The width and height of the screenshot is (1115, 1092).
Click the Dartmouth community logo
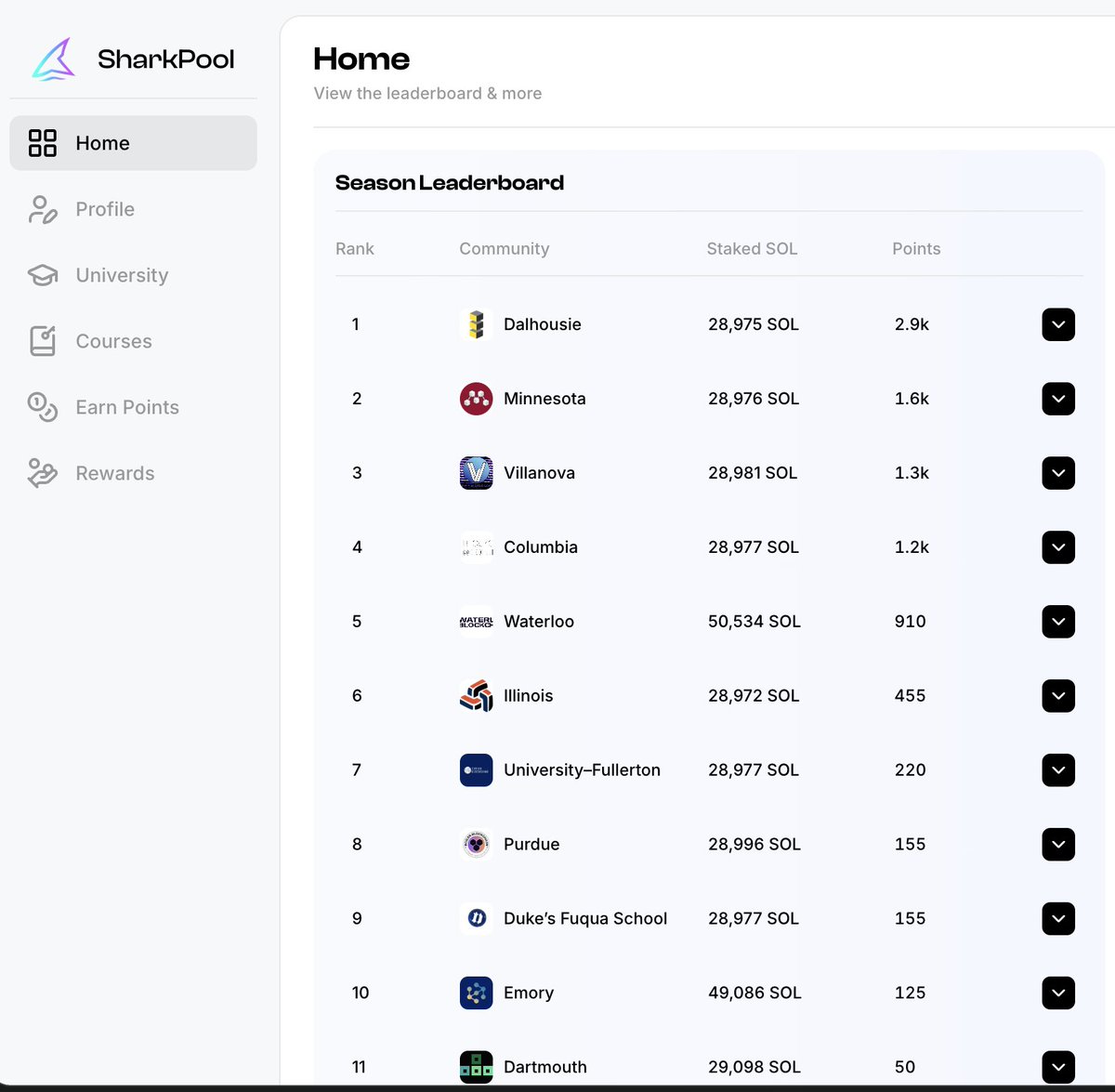[x=477, y=1067]
